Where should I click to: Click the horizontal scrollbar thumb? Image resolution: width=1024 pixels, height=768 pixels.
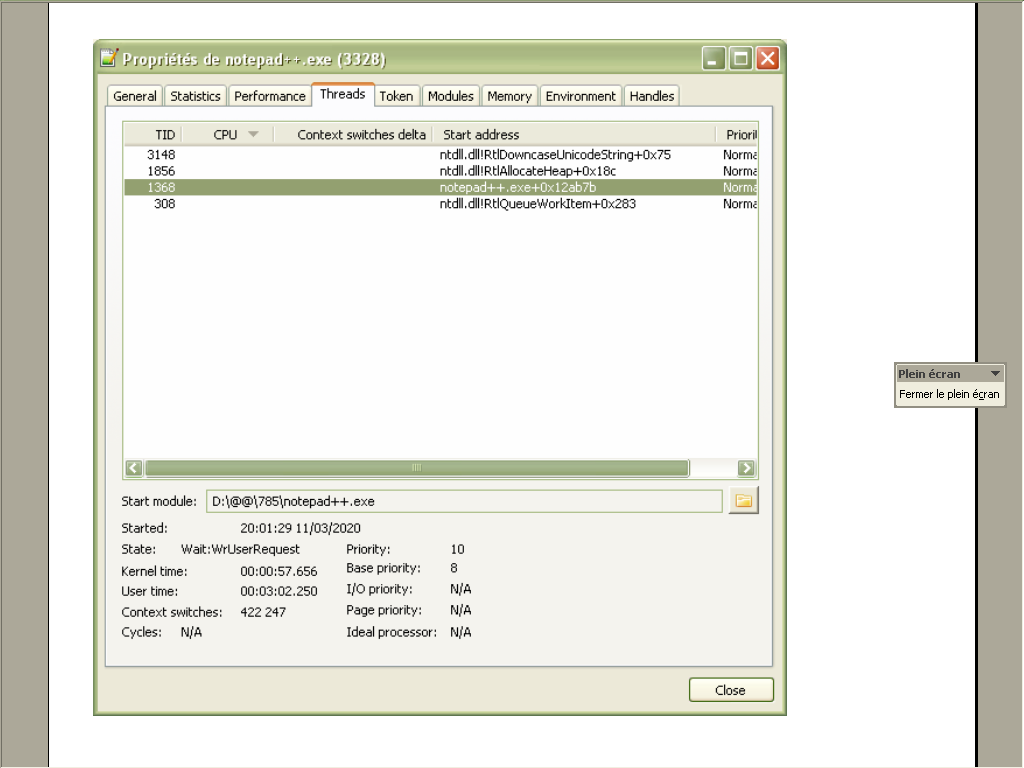coord(417,468)
